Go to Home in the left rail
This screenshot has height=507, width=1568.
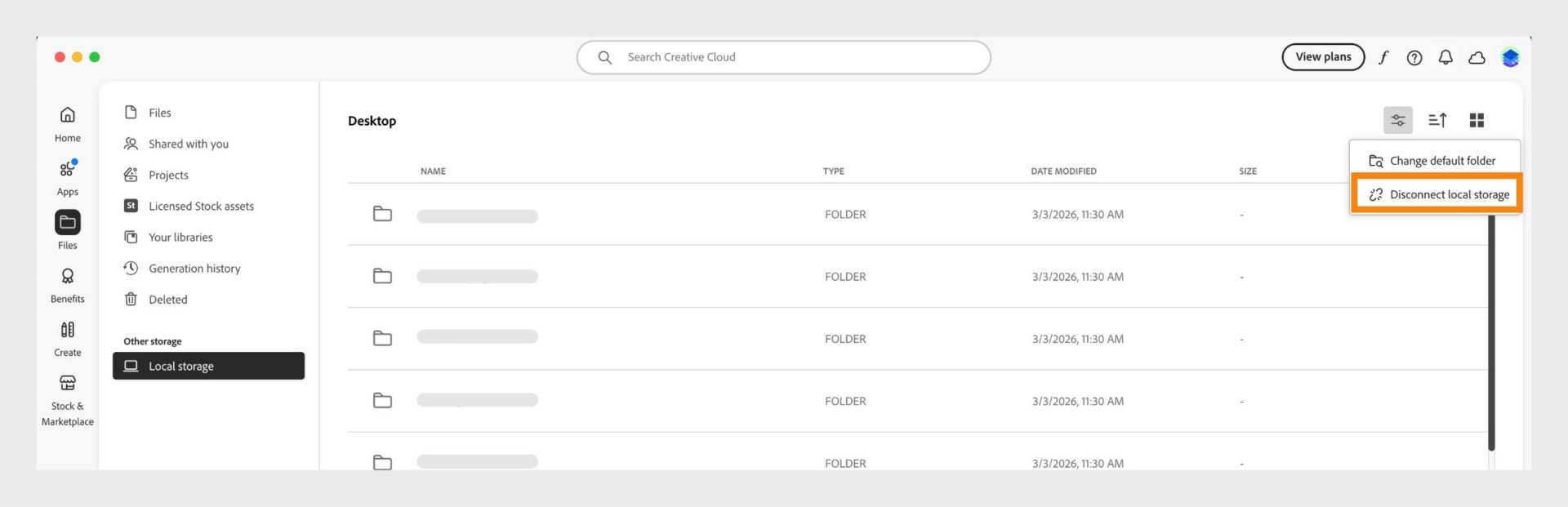coord(67,124)
